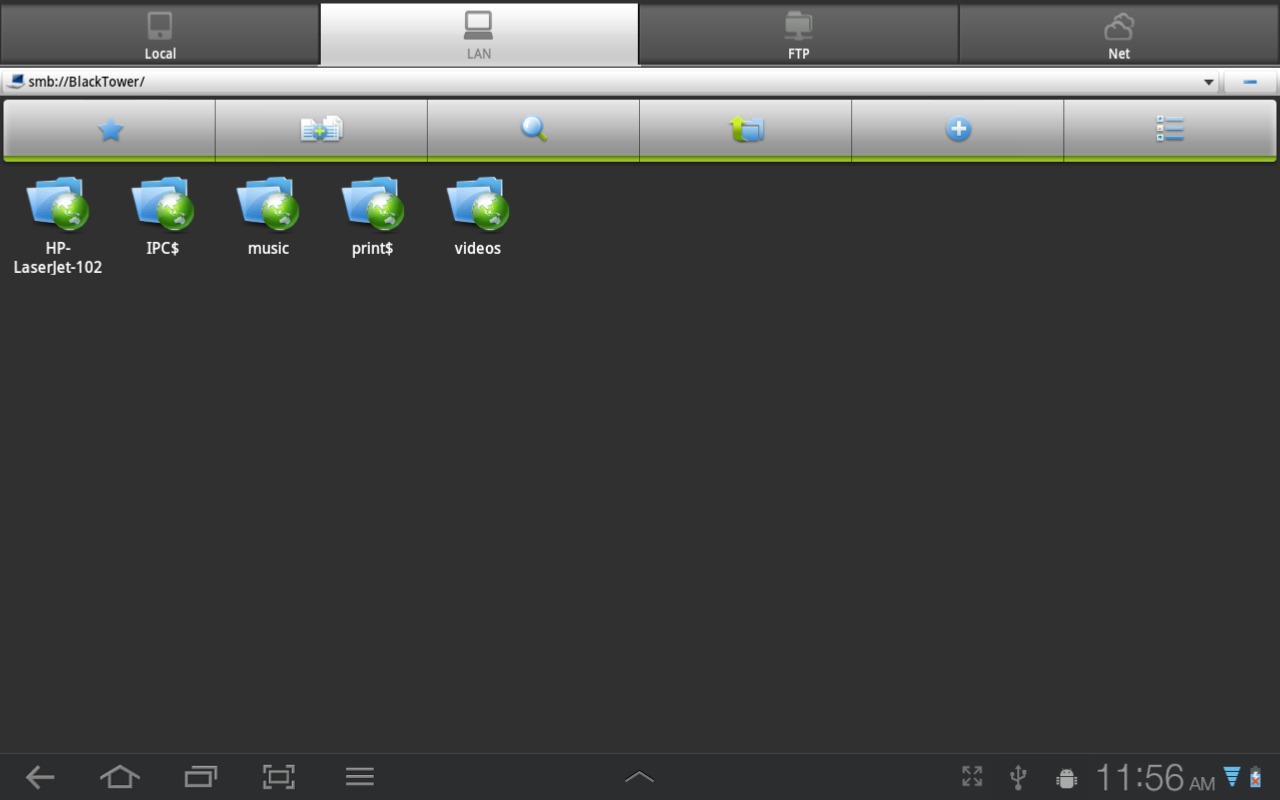This screenshot has height=800, width=1280.
Task: Open favorites with the star icon
Action: coord(110,129)
